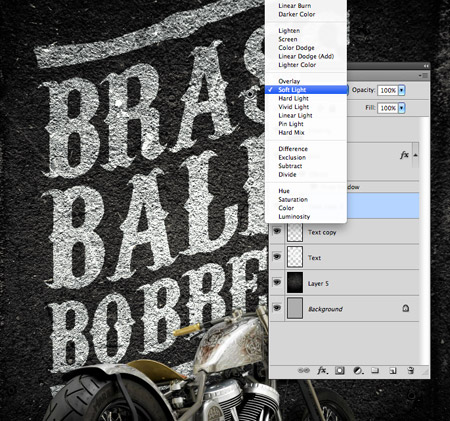Add a layer mask

tap(340, 370)
